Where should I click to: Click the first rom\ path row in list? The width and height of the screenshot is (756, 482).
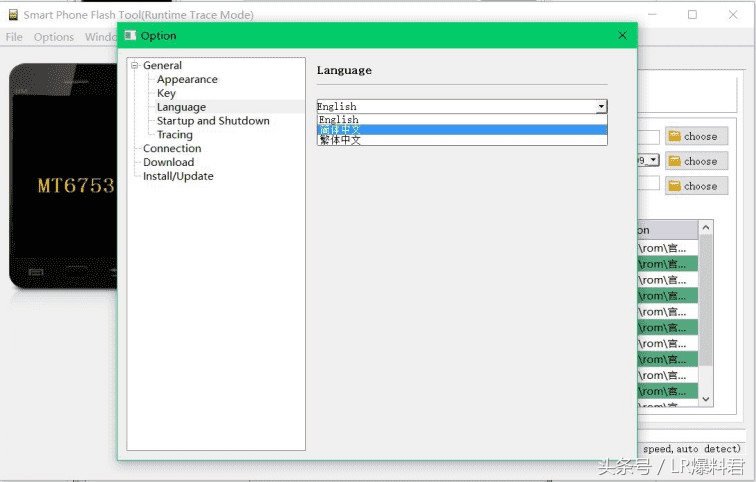pyautogui.click(x=668, y=248)
